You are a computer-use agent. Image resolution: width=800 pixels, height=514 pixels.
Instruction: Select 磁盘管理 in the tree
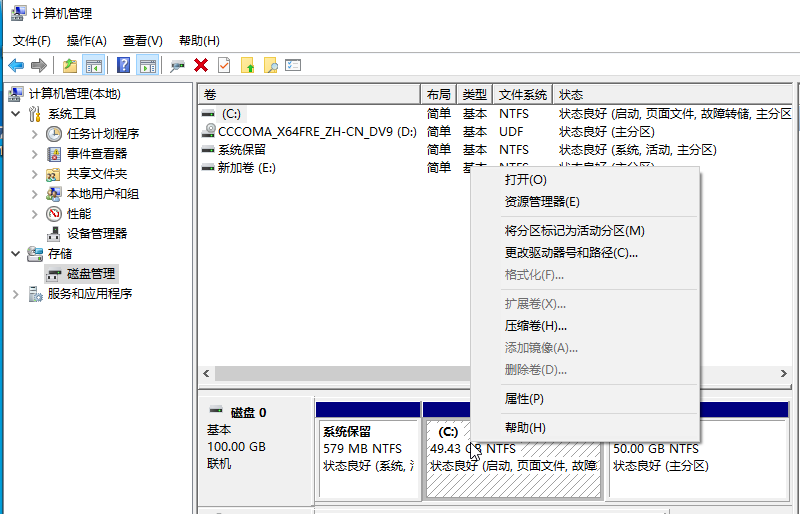click(x=91, y=274)
